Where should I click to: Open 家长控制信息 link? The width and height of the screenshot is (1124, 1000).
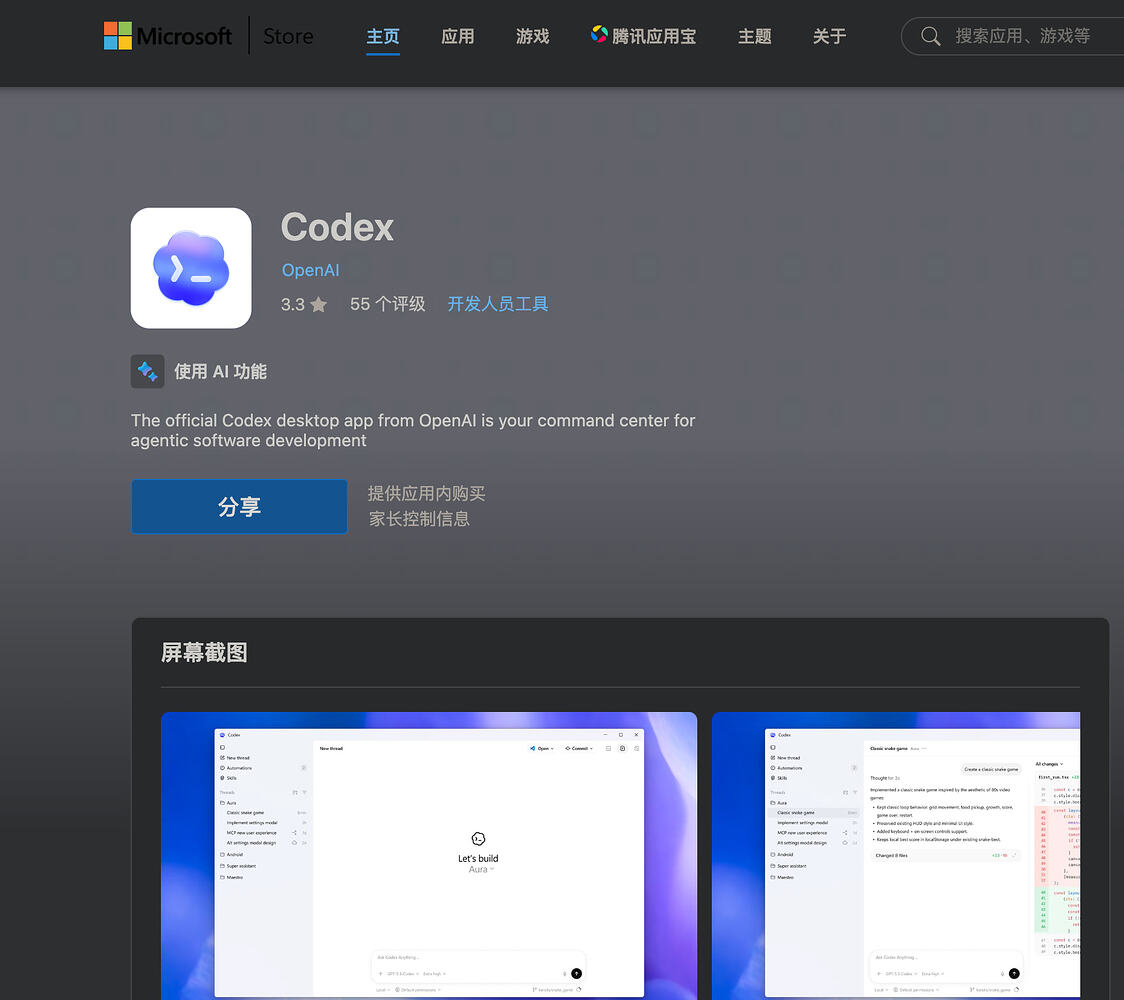point(419,519)
